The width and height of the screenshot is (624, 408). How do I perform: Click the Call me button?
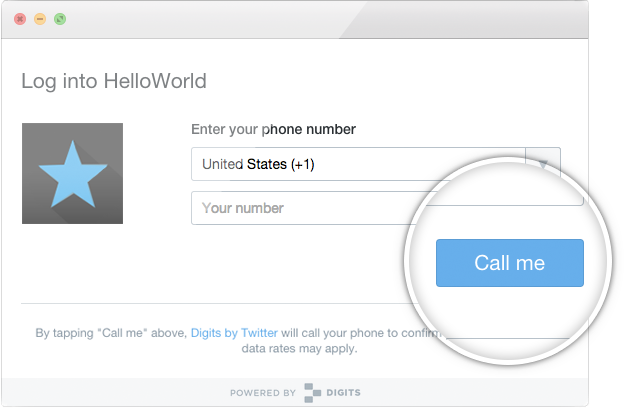coord(510,263)
